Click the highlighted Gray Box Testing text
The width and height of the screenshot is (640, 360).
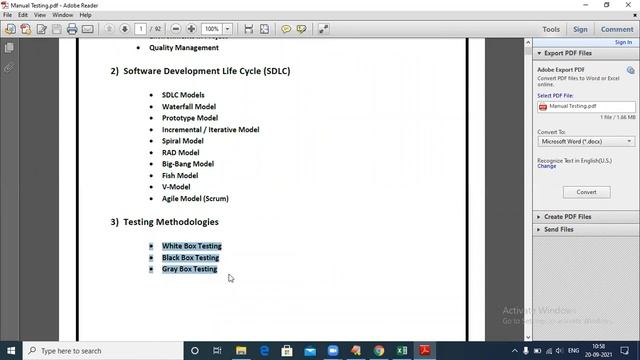point(189,269)
